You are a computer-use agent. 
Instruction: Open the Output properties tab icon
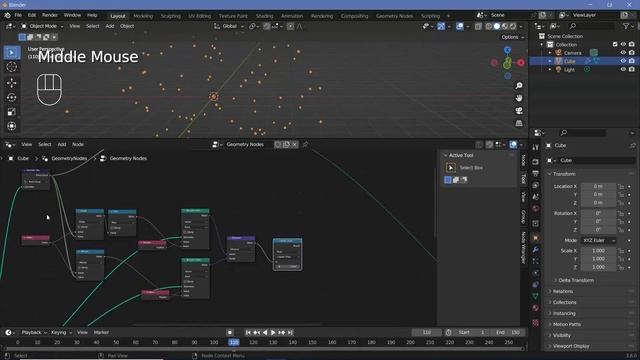click(536, 173)
